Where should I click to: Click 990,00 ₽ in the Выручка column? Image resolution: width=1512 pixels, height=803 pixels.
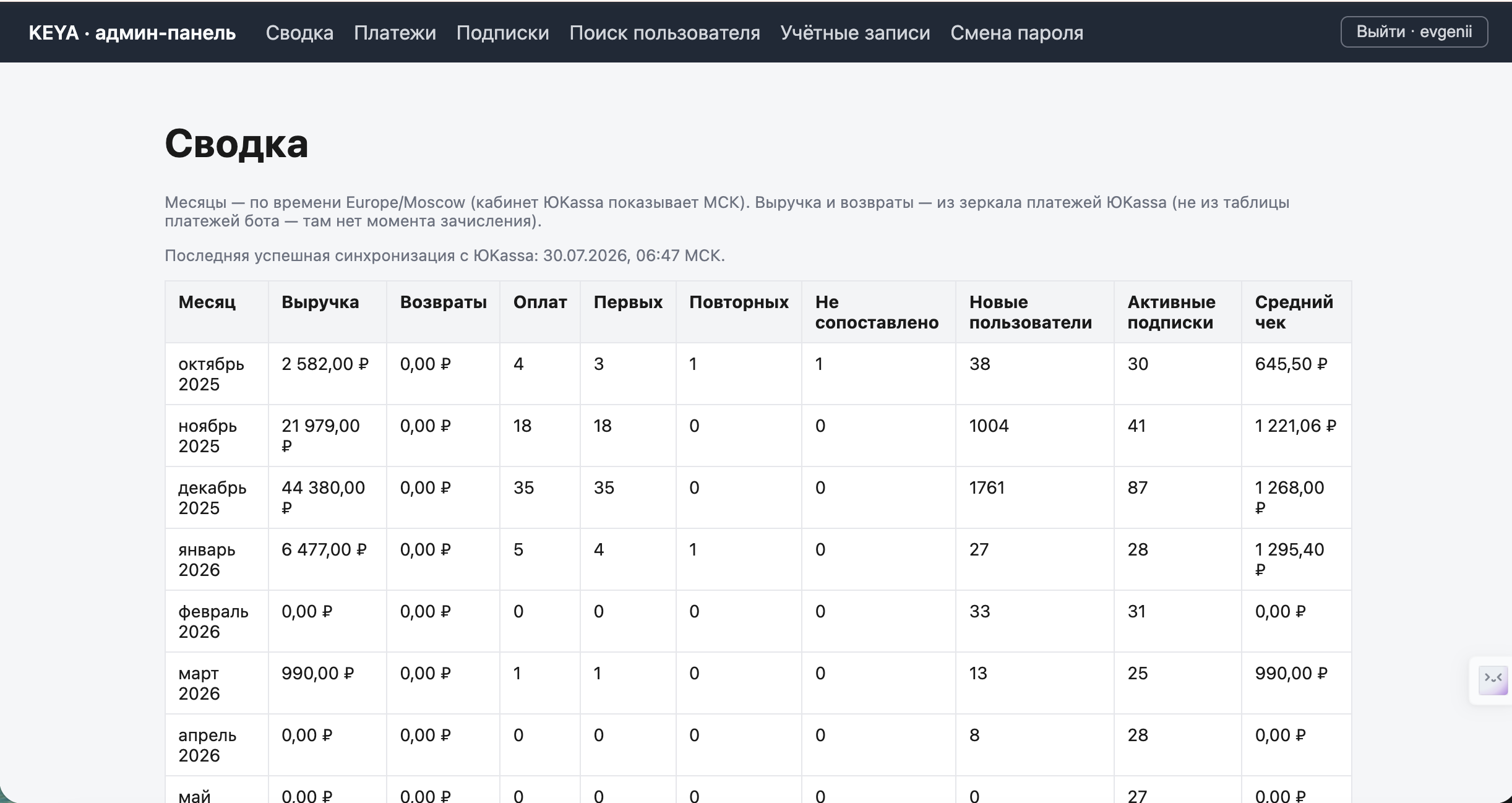coord(318,673)
